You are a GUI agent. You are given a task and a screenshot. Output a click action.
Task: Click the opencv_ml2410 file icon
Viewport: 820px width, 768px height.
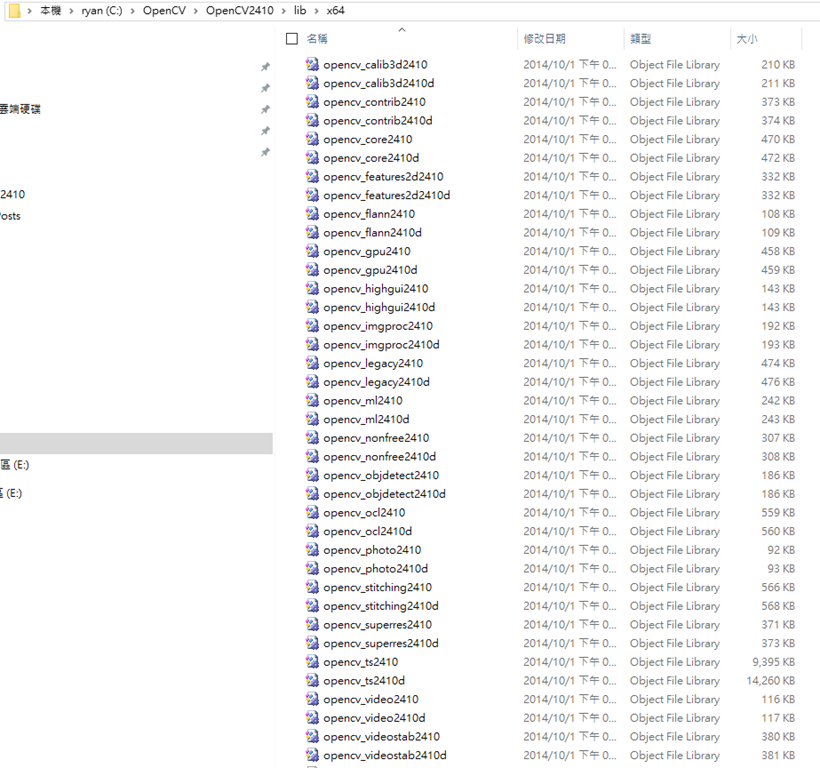coord(312,400)
